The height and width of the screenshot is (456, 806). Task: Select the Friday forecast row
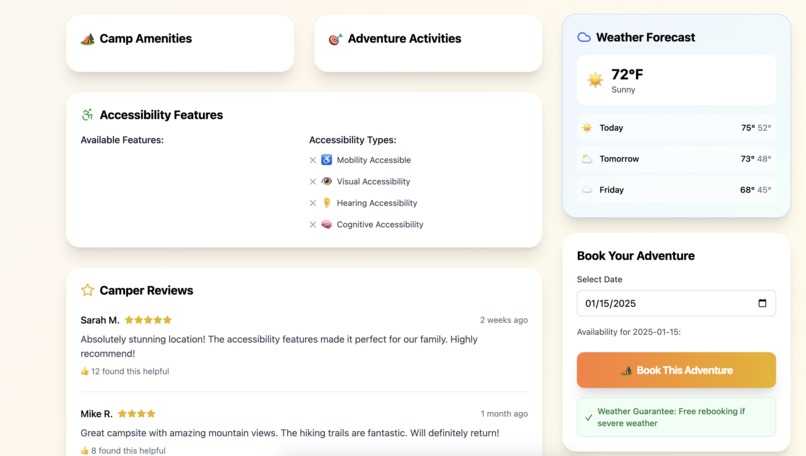pos(676,190)
